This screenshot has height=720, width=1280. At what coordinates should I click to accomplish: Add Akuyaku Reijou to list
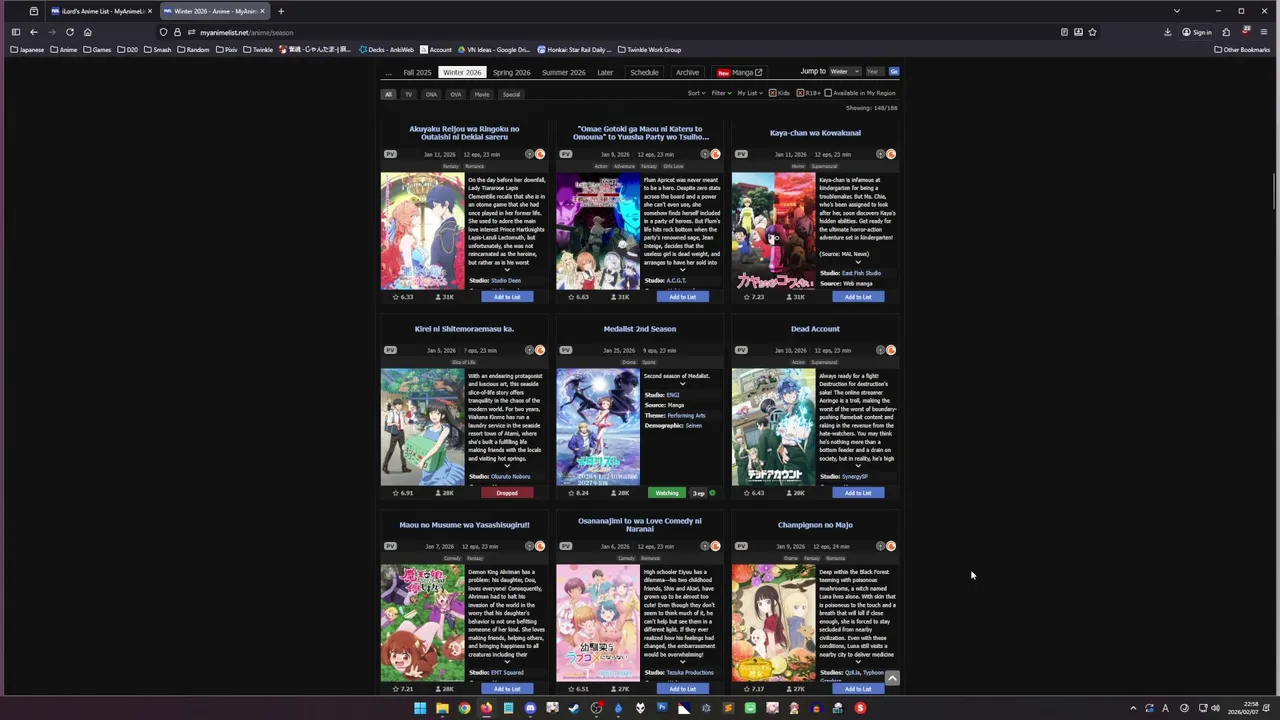click(507, 297)
